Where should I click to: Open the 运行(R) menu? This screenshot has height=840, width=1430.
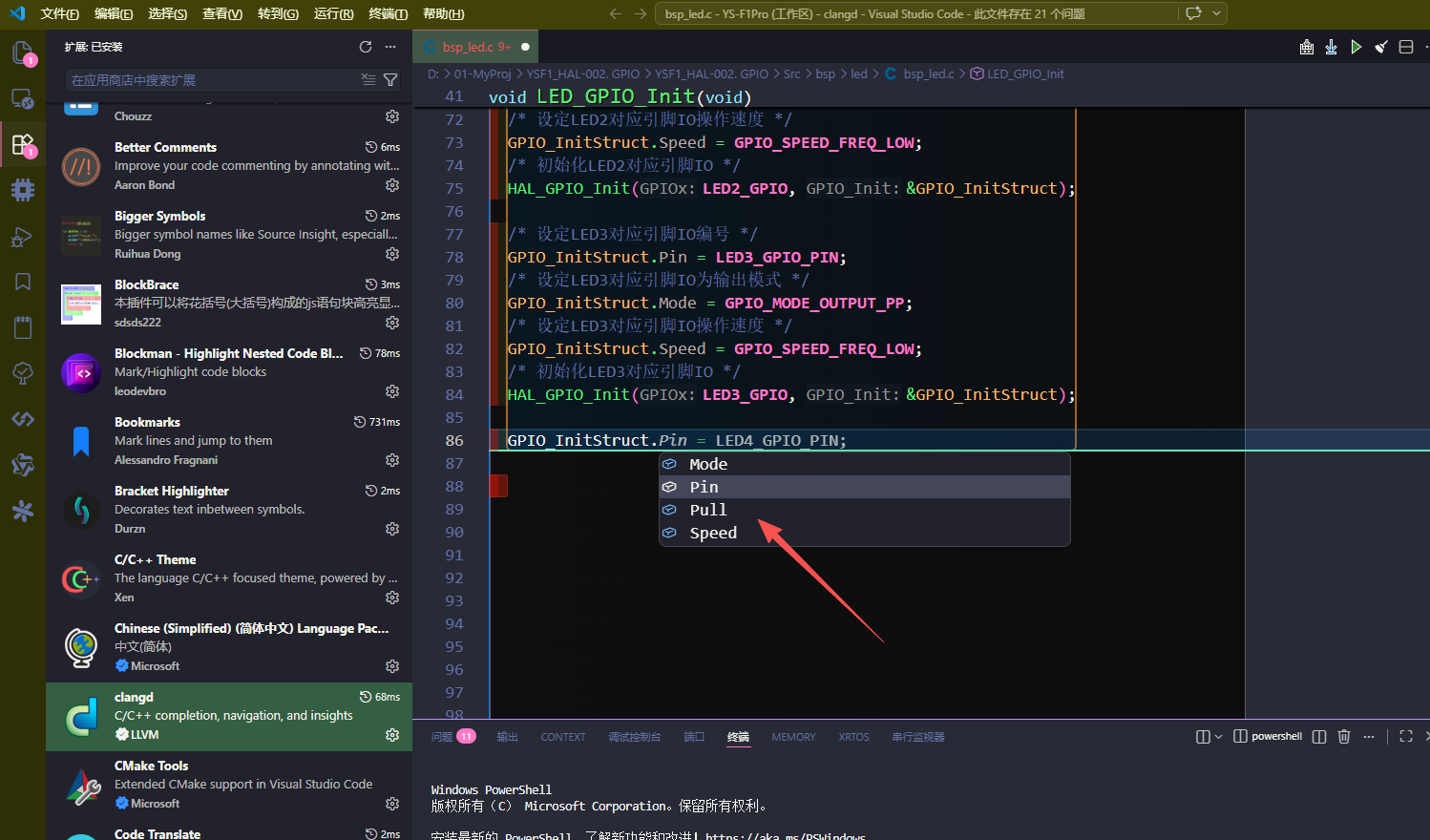pos(333,13)
